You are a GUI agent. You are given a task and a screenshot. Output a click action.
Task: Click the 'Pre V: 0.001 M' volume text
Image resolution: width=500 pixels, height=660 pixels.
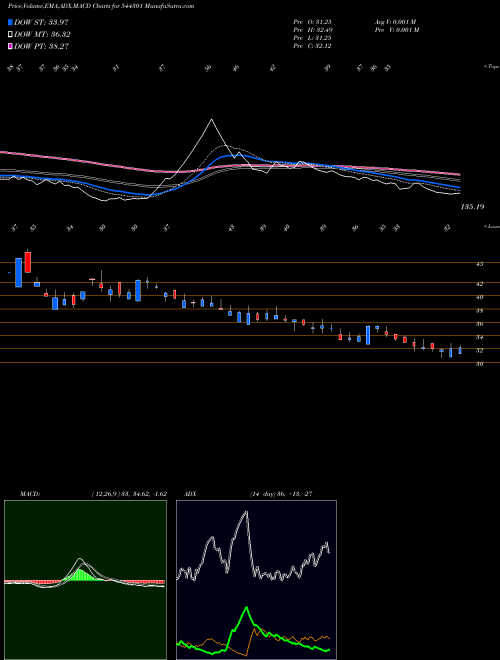[x=396, y=30]
